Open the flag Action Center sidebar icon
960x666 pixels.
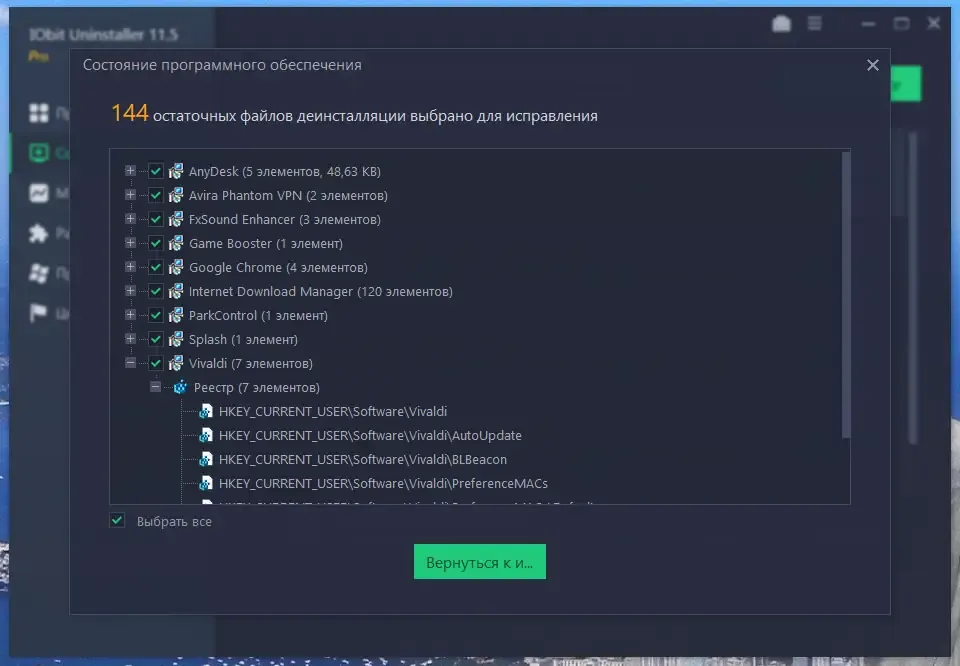pos(39,313)
